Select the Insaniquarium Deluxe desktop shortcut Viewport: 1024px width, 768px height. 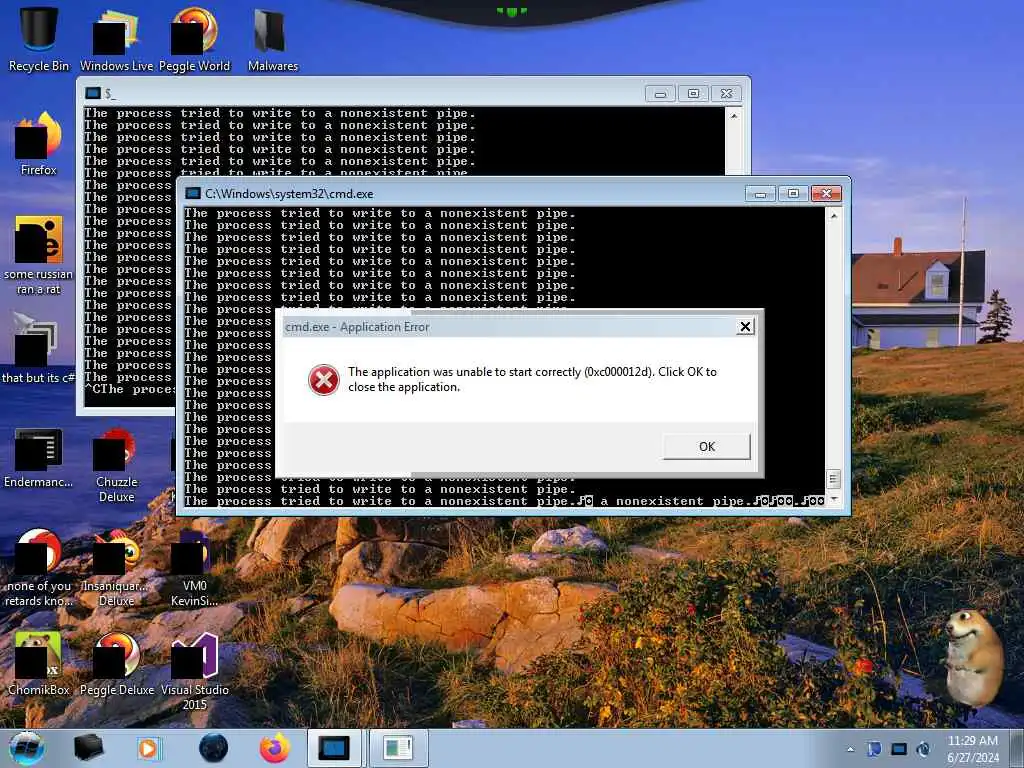[116, 568]
